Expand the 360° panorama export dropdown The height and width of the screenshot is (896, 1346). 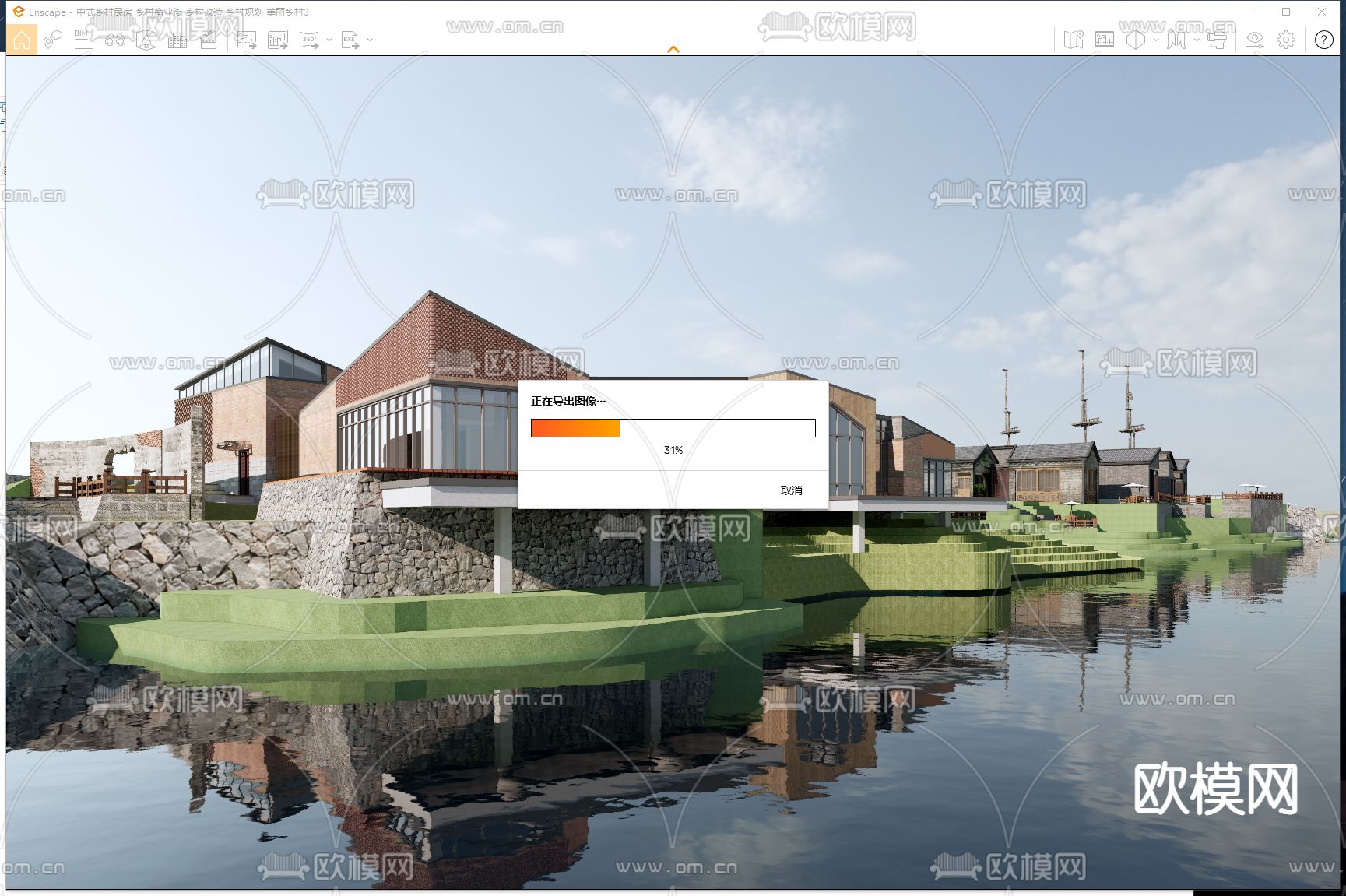point(329,40)
